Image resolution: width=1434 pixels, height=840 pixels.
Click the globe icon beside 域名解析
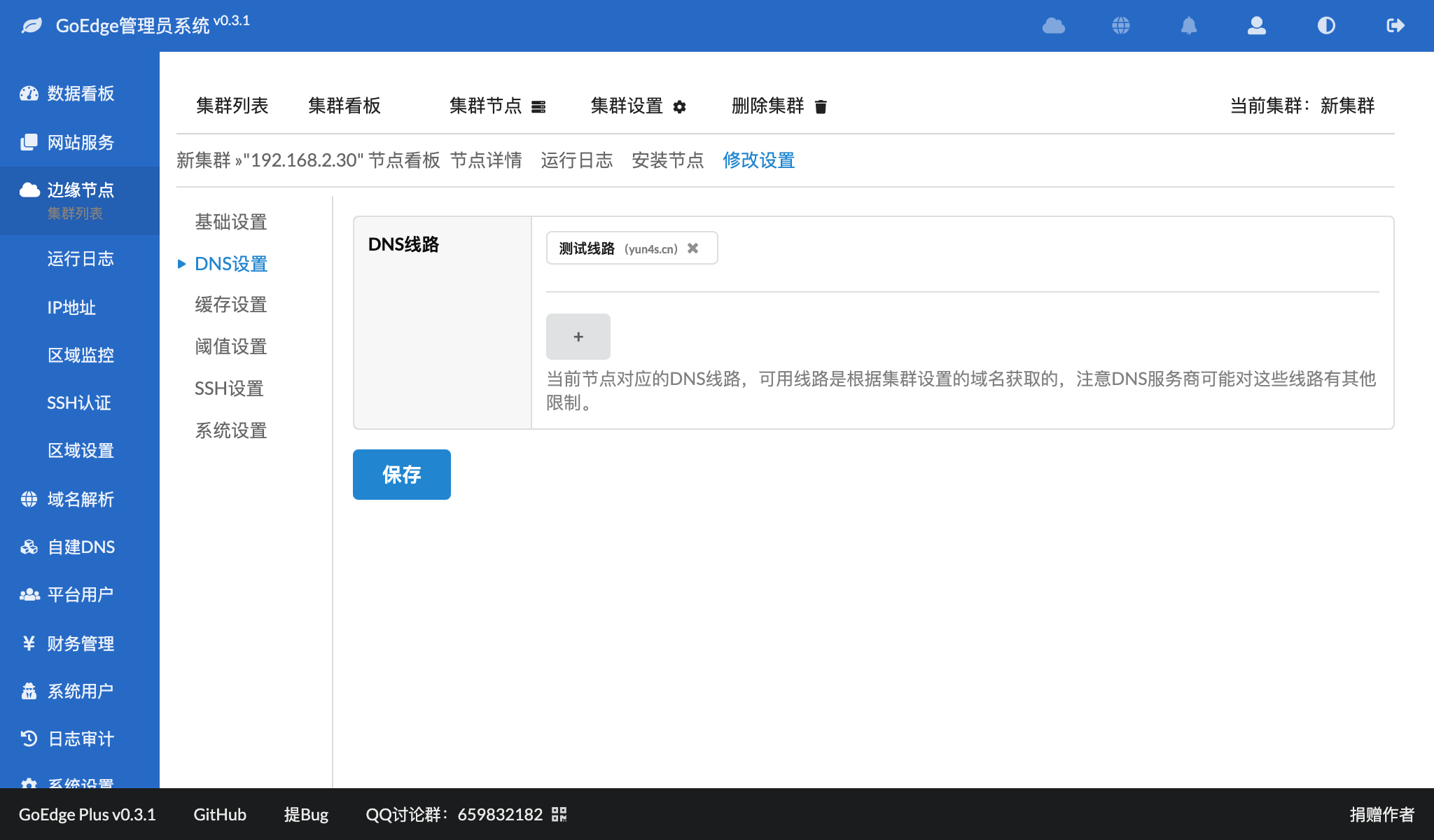[x=29, y=499]
